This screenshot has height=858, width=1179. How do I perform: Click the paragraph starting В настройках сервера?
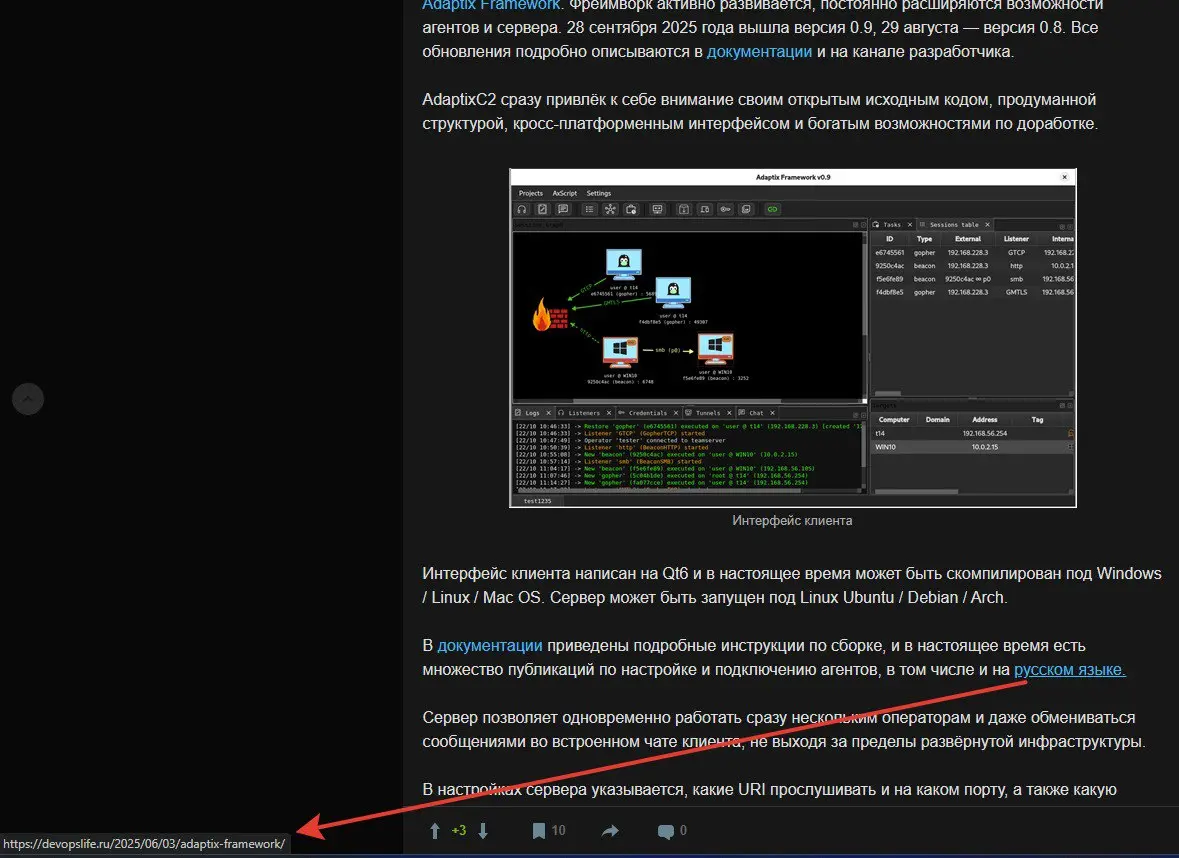769,790
